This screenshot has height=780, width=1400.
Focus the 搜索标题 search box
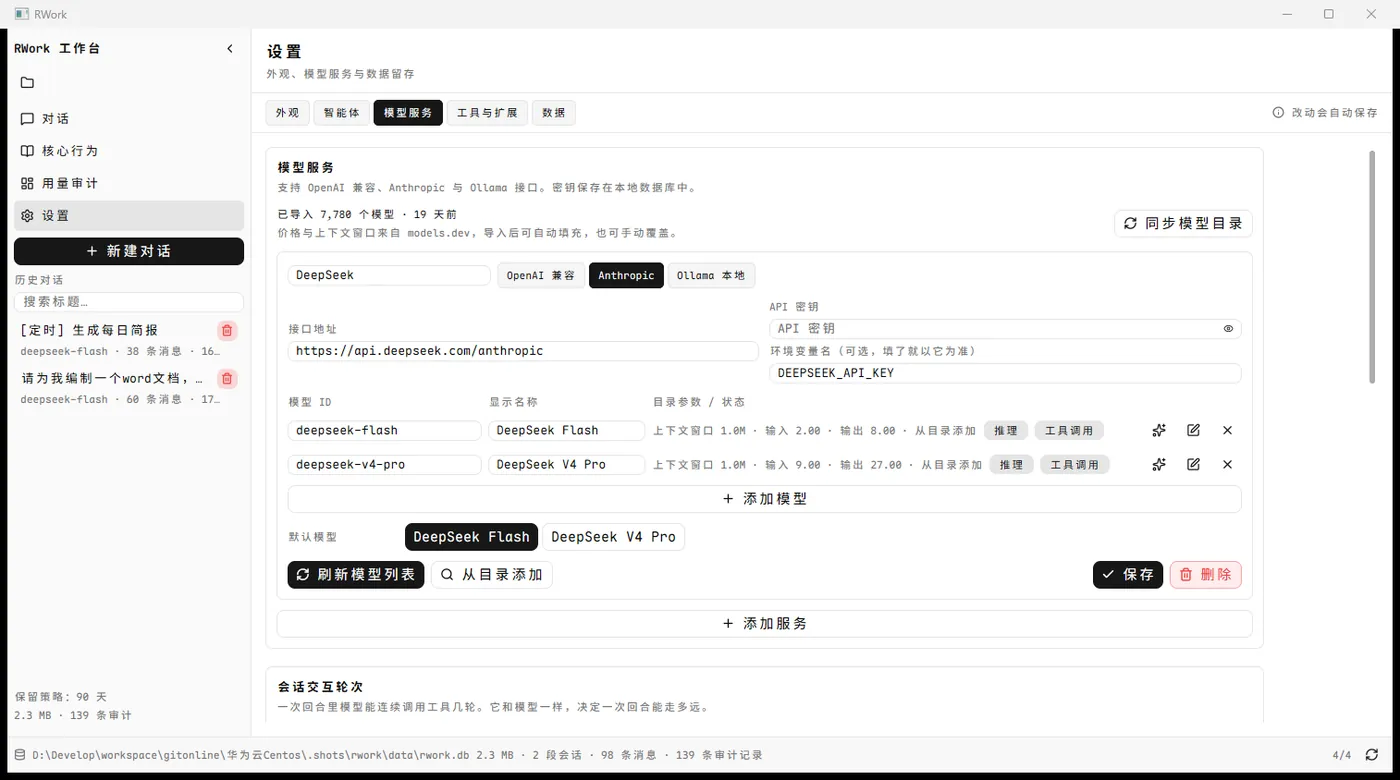click(x=129, y=302)
